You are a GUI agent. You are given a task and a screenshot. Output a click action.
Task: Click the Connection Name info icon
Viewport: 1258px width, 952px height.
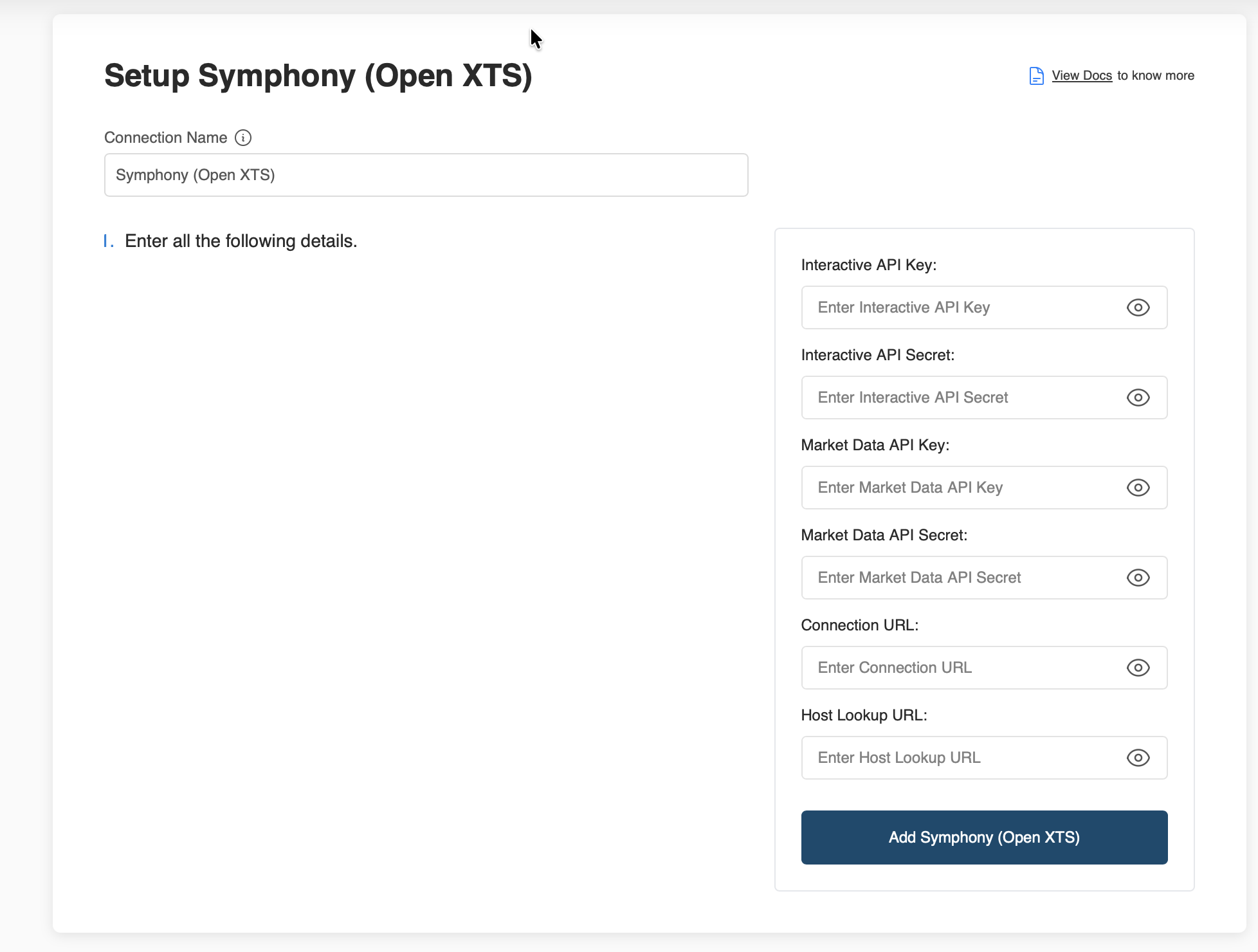tap(243, 138)
